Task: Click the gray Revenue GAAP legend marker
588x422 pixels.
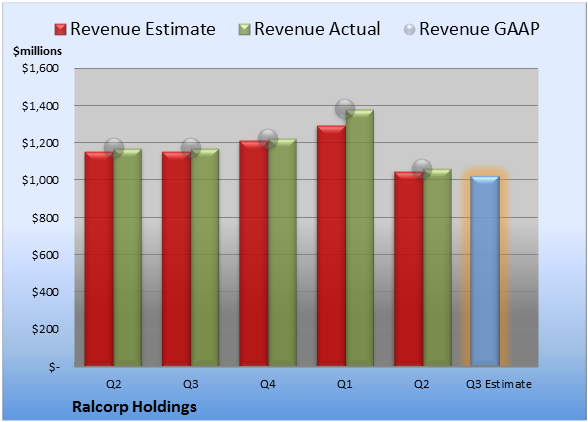Action: point(410,30)
